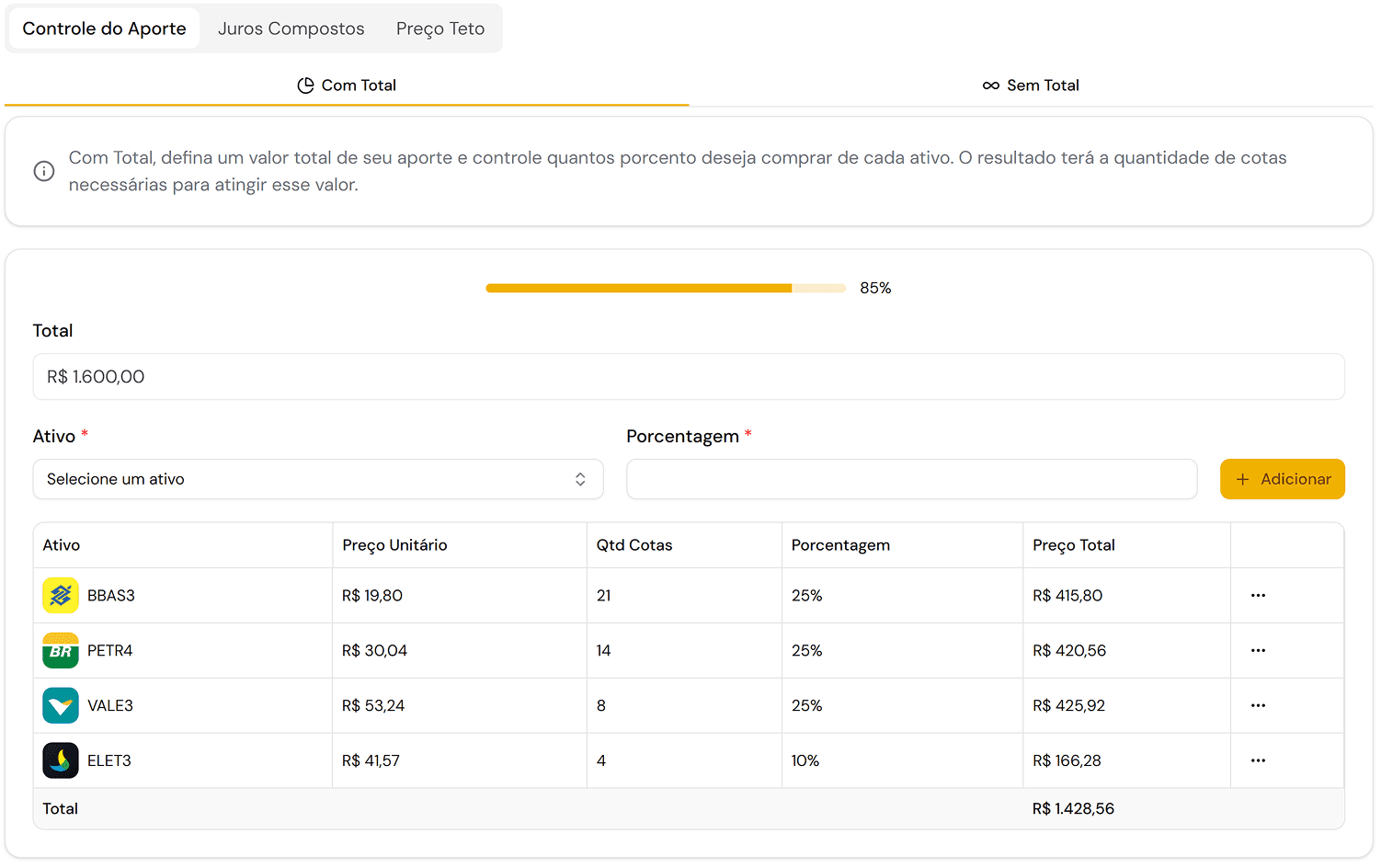
Task: Open the three-dot menu for BBAS3
Action: click(x=1258, y=596)
